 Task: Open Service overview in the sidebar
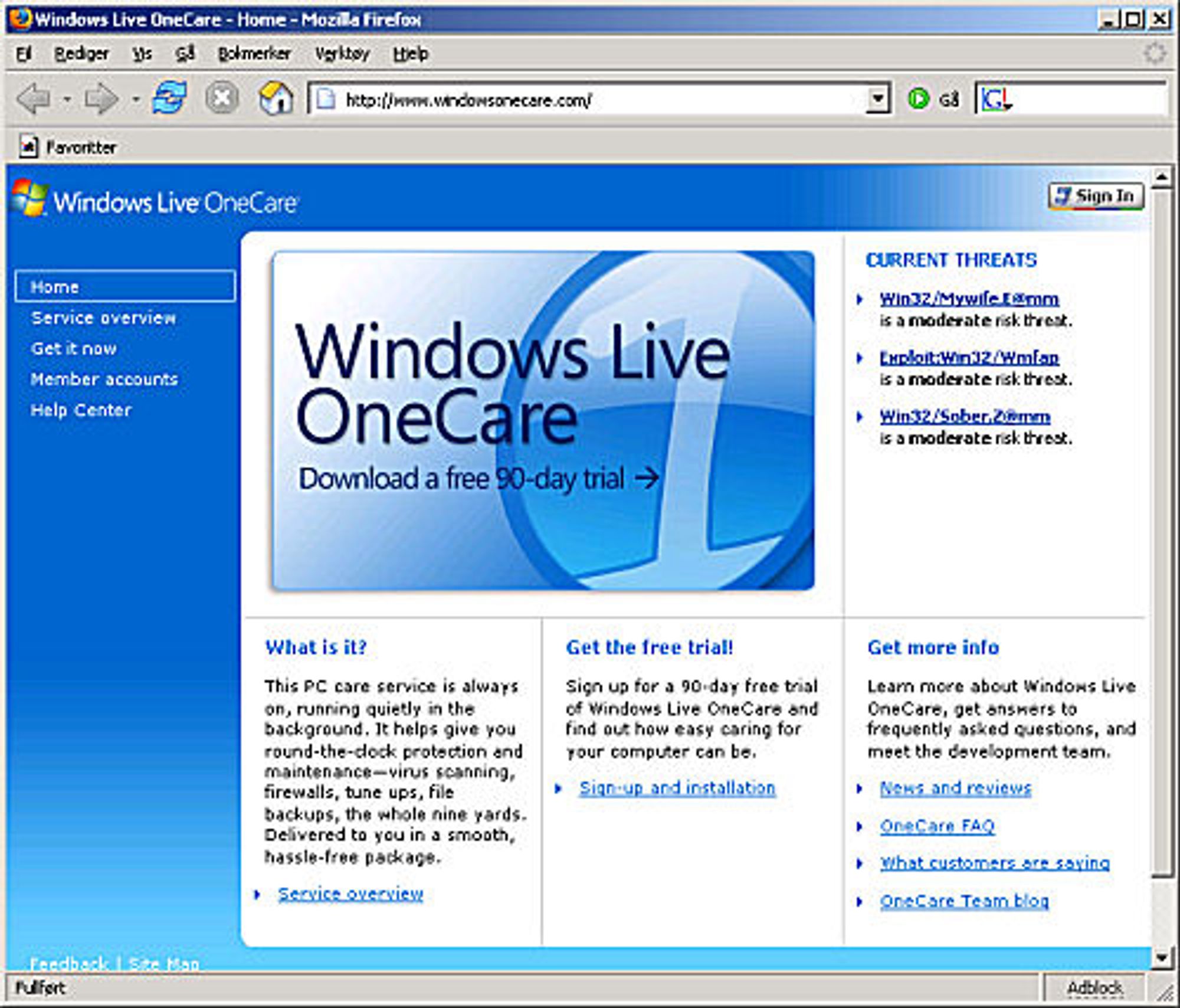pyautogui.click(x=103, y=318)
